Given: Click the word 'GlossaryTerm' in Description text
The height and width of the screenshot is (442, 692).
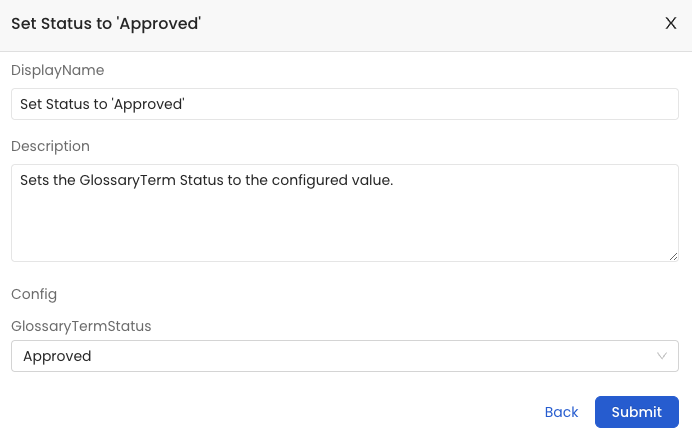Looking at the screenshot, I should (128, 180).
